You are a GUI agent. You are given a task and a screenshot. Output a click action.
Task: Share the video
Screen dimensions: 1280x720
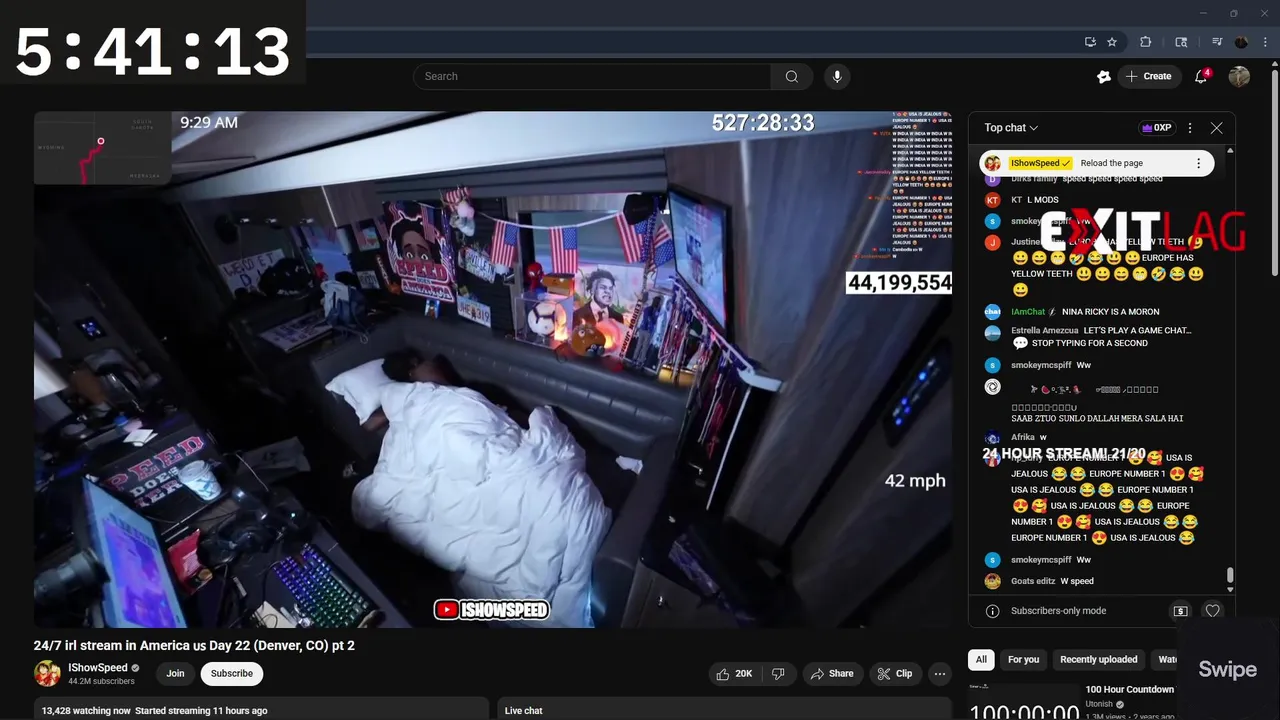tap(831, 674)
